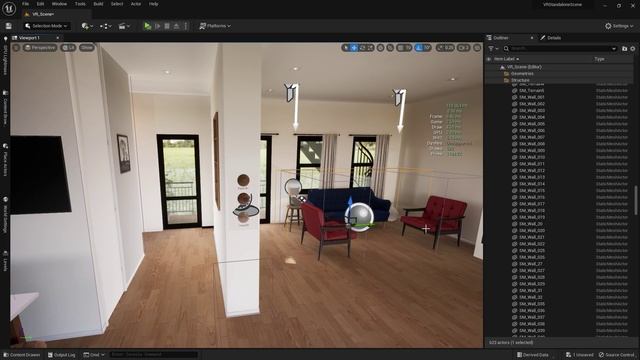Open the viewport options hamburger menu
The width and height of the screenshot is (640, 360).
[x=16, y=48]
